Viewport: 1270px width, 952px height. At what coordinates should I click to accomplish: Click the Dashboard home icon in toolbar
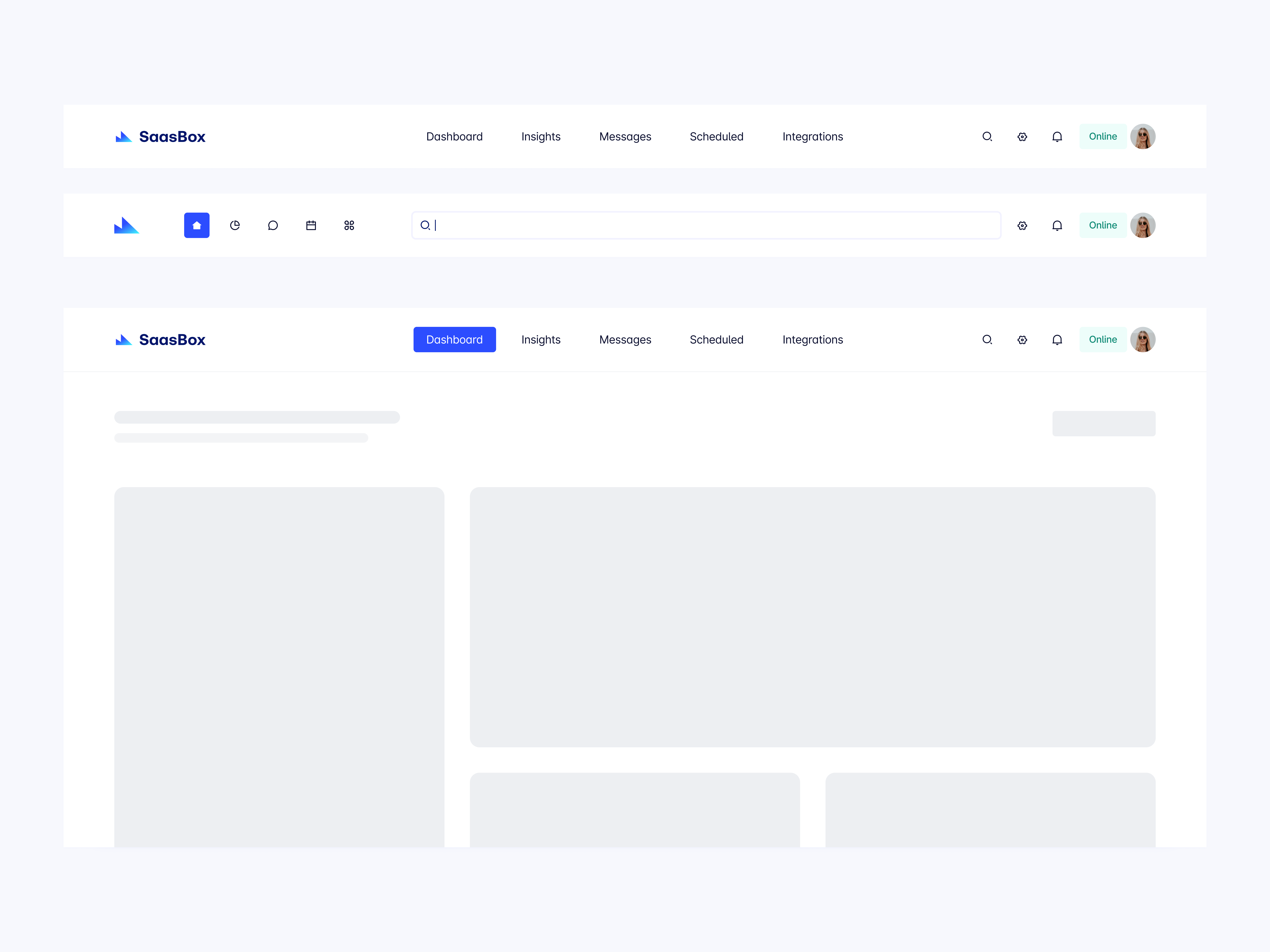[197, 225]
